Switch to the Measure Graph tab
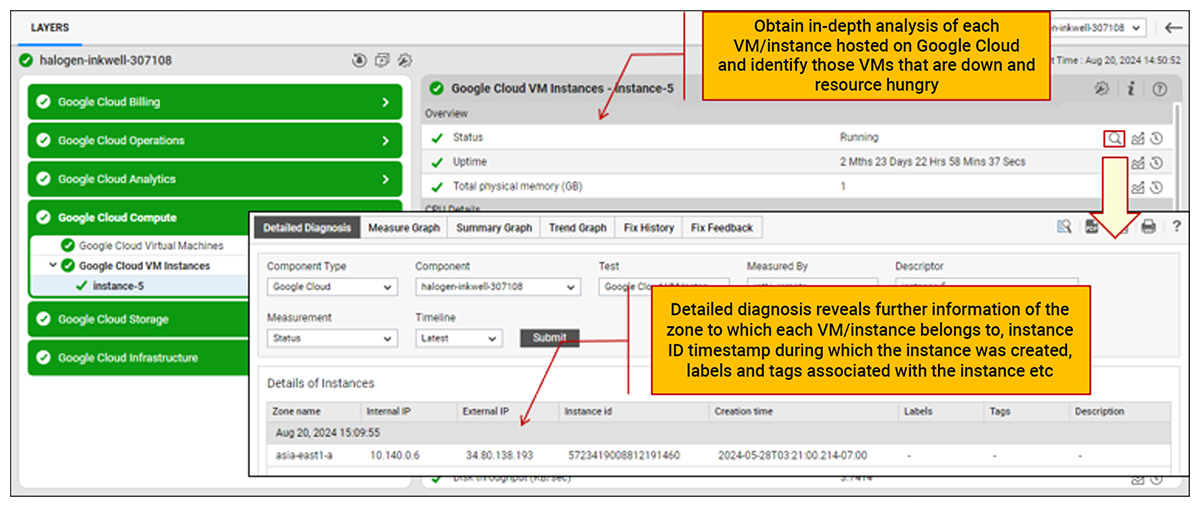Image resolution: width=1200 pixels, height=507 pixels. click(x=403, y=228)
